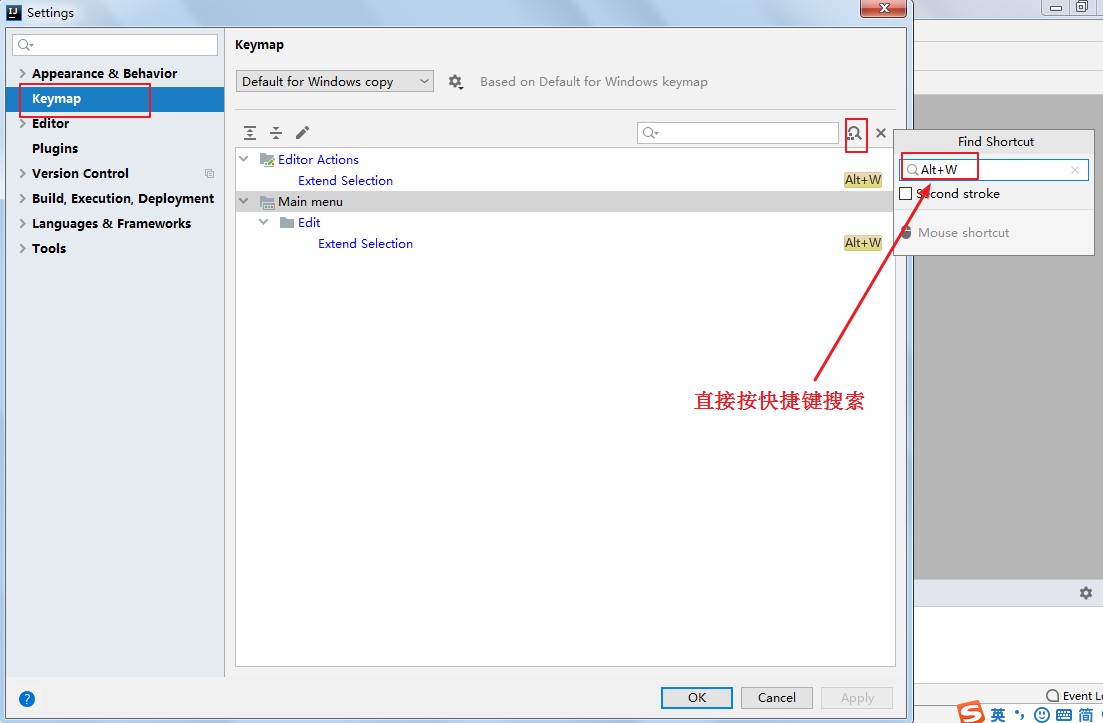This screenshot has width=1103, height=723.
Task: Click the Find Shortcut Alt+W field
Action: [993, 169]
